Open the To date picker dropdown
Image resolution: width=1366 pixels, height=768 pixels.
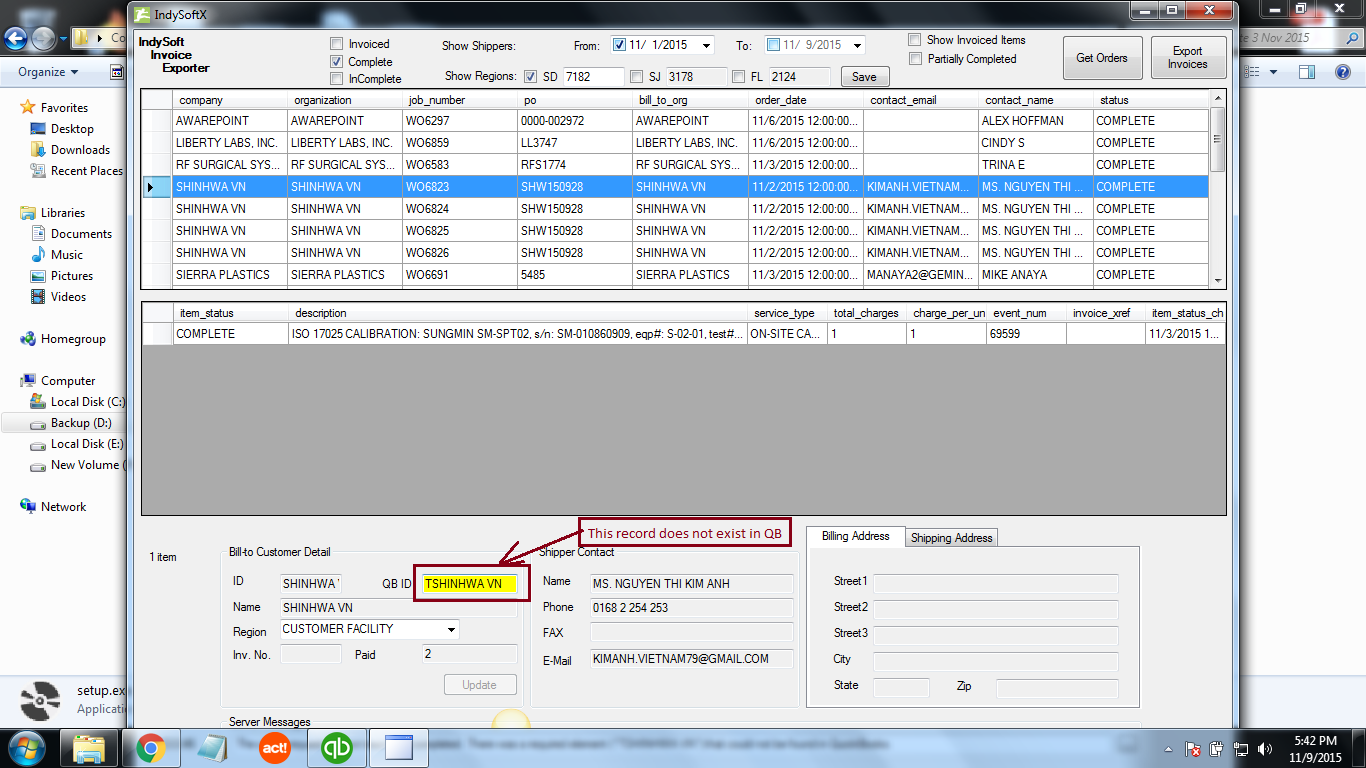pyautogui.click(x=857, y=45)
